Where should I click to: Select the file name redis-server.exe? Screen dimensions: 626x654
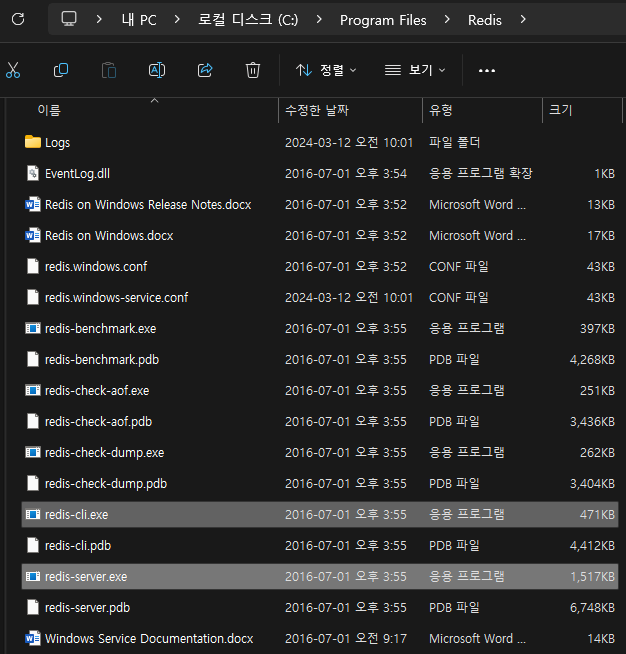[x=86, y=576]
